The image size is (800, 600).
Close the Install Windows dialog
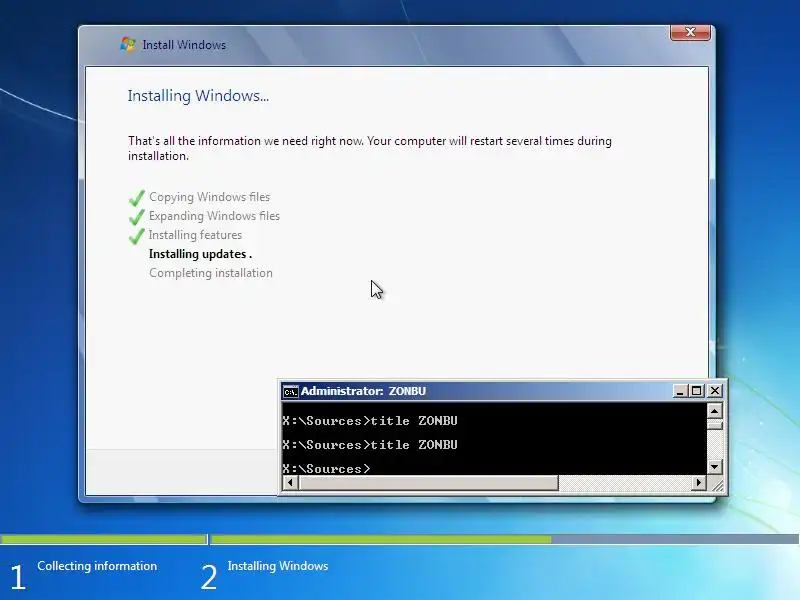pos(690,32)
